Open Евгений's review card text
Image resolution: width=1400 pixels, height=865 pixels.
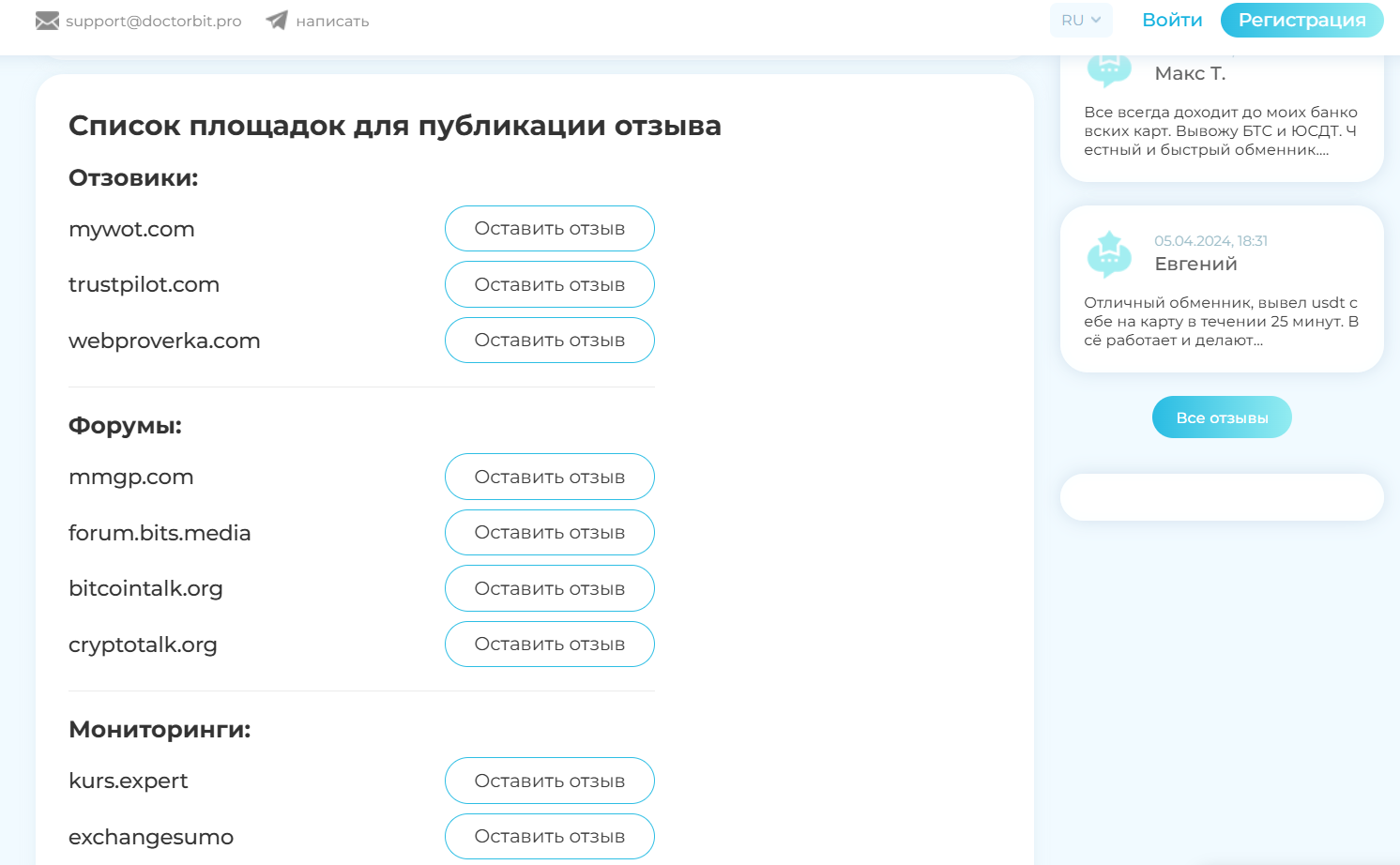point(1221,321)
